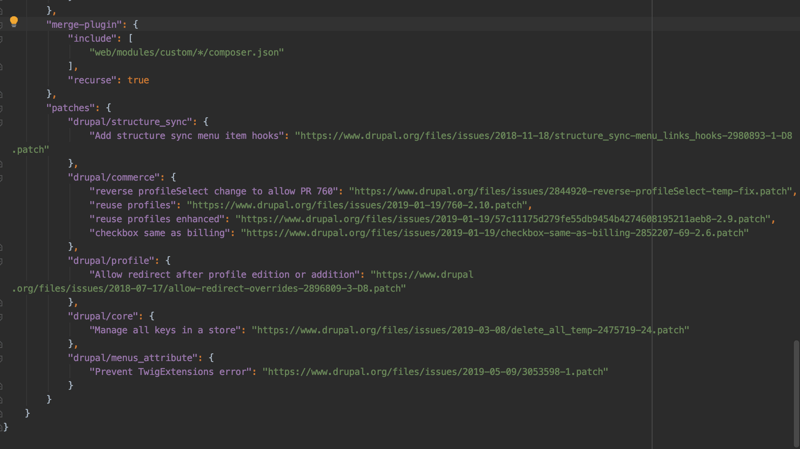Click the "reuse profiles enhanced" key
800x449 pixels.
pos(157,219)
